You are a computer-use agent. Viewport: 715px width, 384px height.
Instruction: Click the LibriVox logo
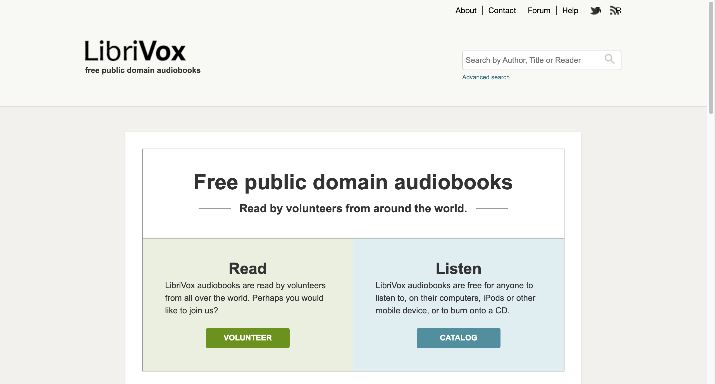[x=135, y=51]
